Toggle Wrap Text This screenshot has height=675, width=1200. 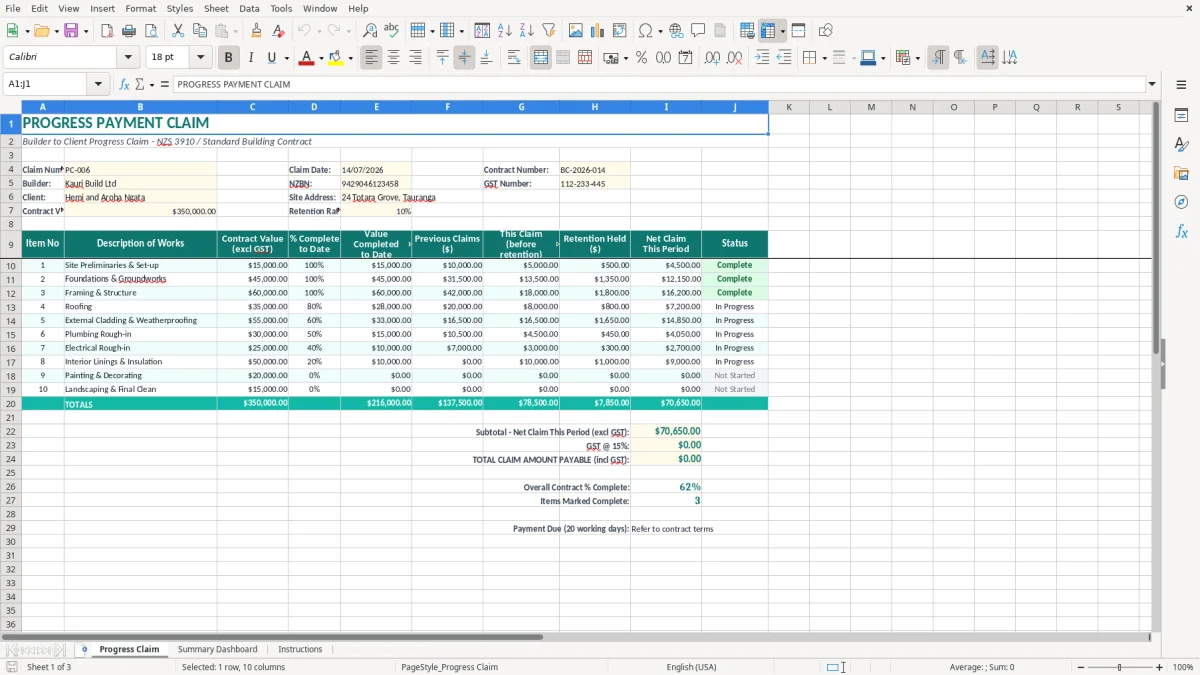click(x=514, y=58)
